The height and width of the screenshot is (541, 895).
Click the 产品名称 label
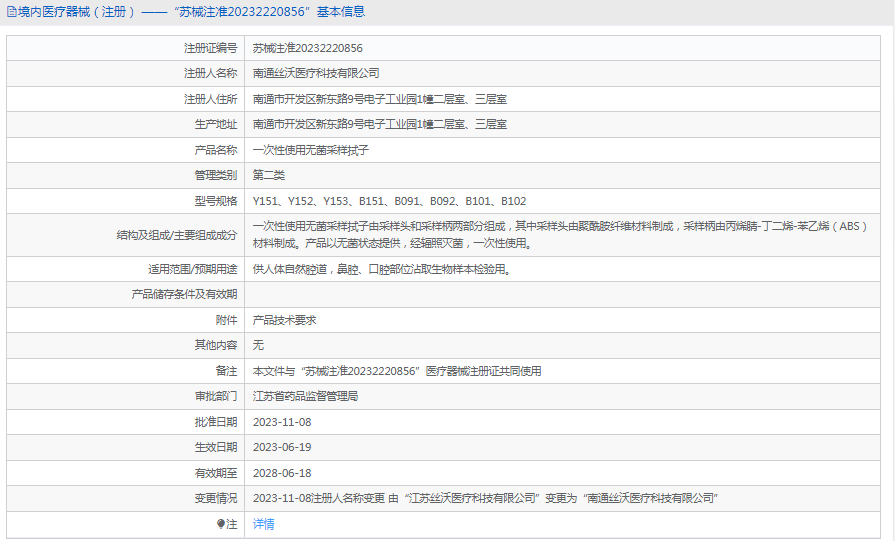coord(216,150)
